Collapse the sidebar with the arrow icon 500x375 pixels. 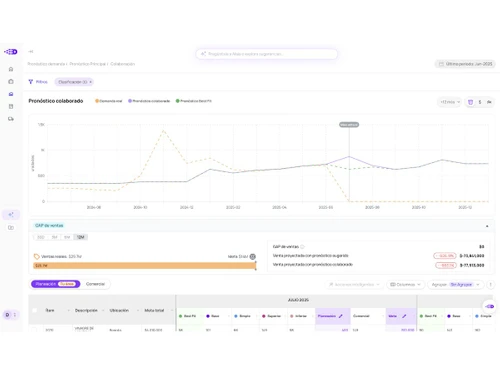(31, 51)
